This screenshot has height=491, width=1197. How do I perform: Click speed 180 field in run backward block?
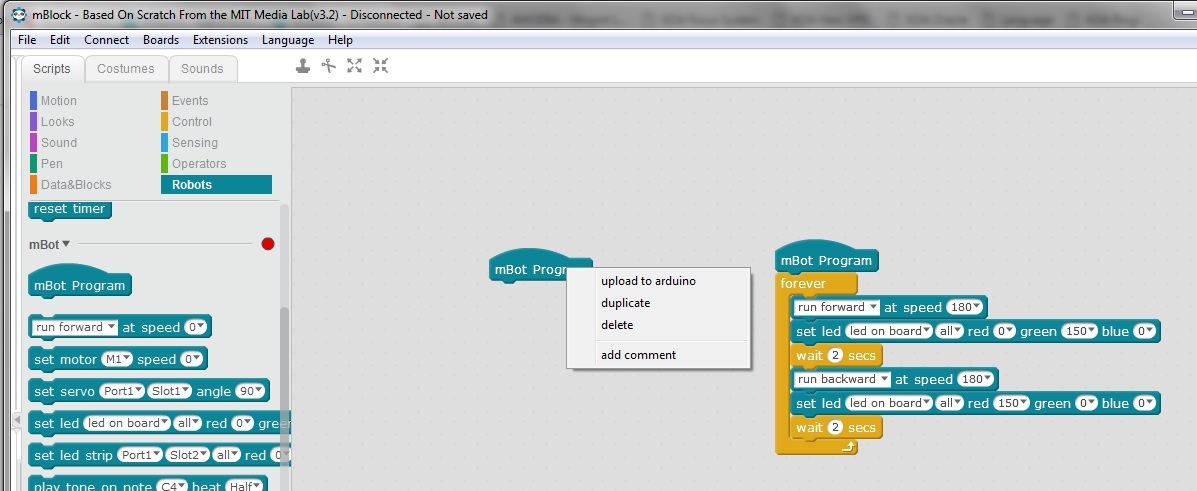[976, 380]
